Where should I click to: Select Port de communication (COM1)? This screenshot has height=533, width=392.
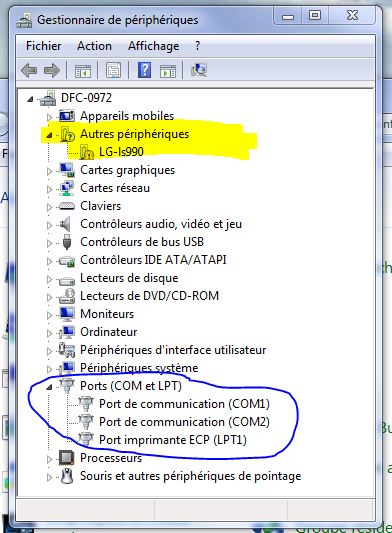[x=184, y=404]
